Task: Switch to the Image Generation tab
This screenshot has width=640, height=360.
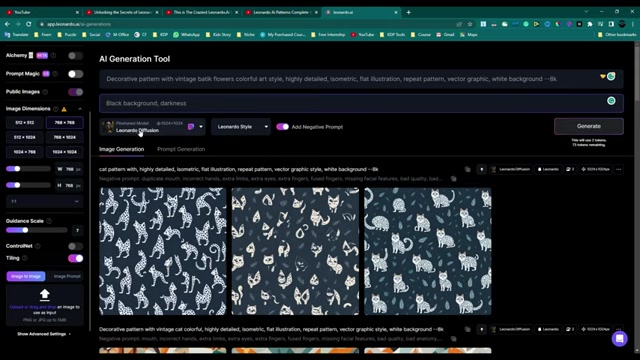Action: [x=121, y=149]
